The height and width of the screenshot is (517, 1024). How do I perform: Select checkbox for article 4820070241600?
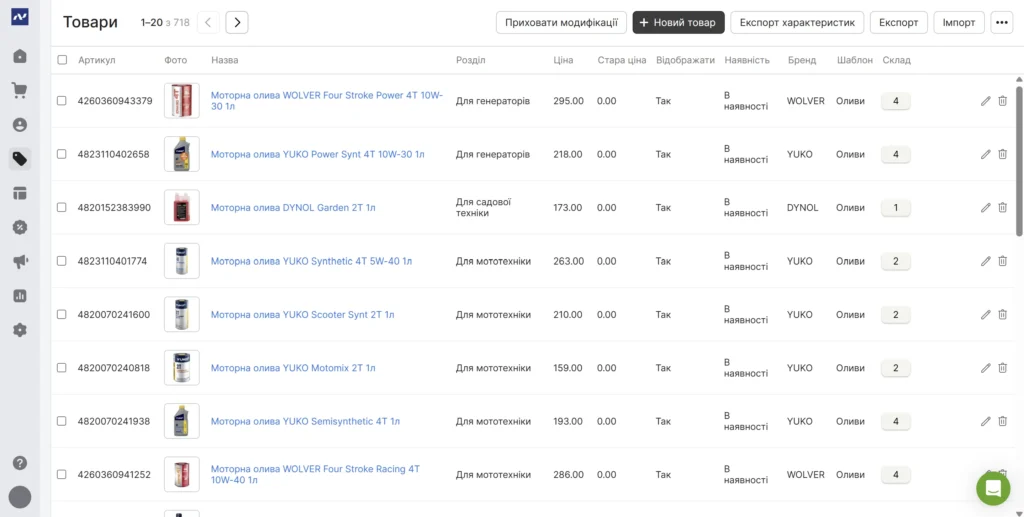coord(62,315)
